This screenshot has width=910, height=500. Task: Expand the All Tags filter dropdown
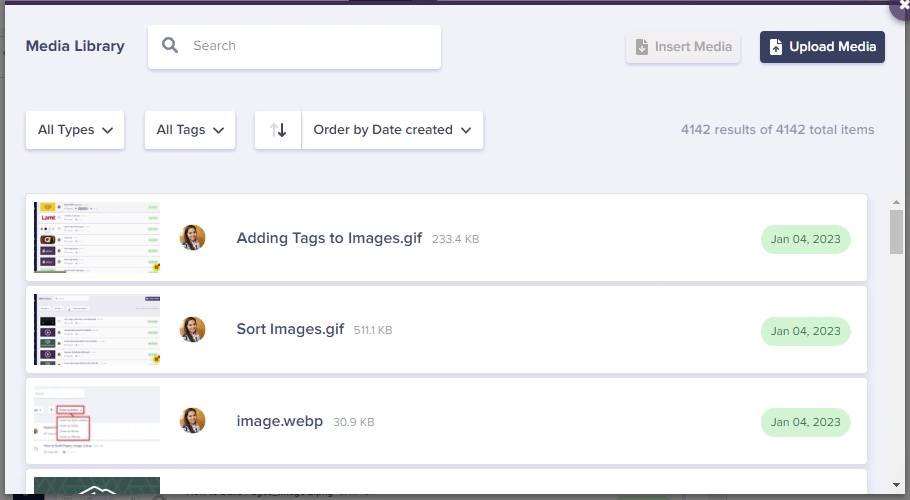point(190,130)
